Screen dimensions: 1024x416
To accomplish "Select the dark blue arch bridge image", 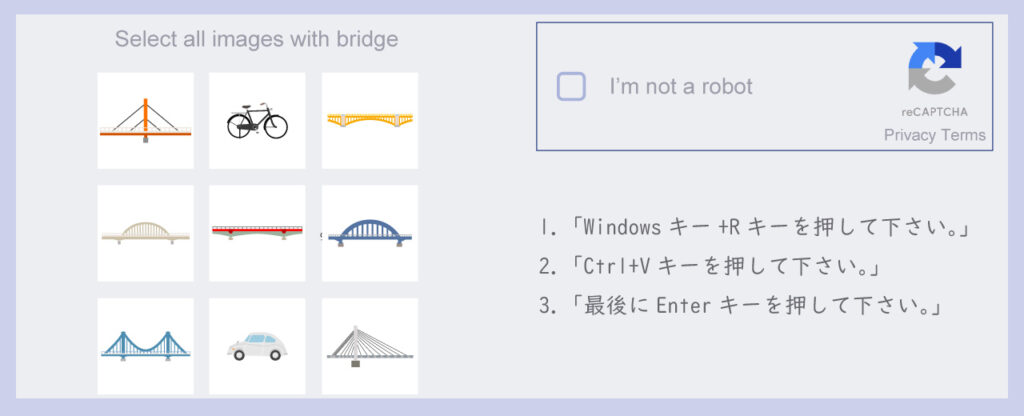I will click(369, 233).
